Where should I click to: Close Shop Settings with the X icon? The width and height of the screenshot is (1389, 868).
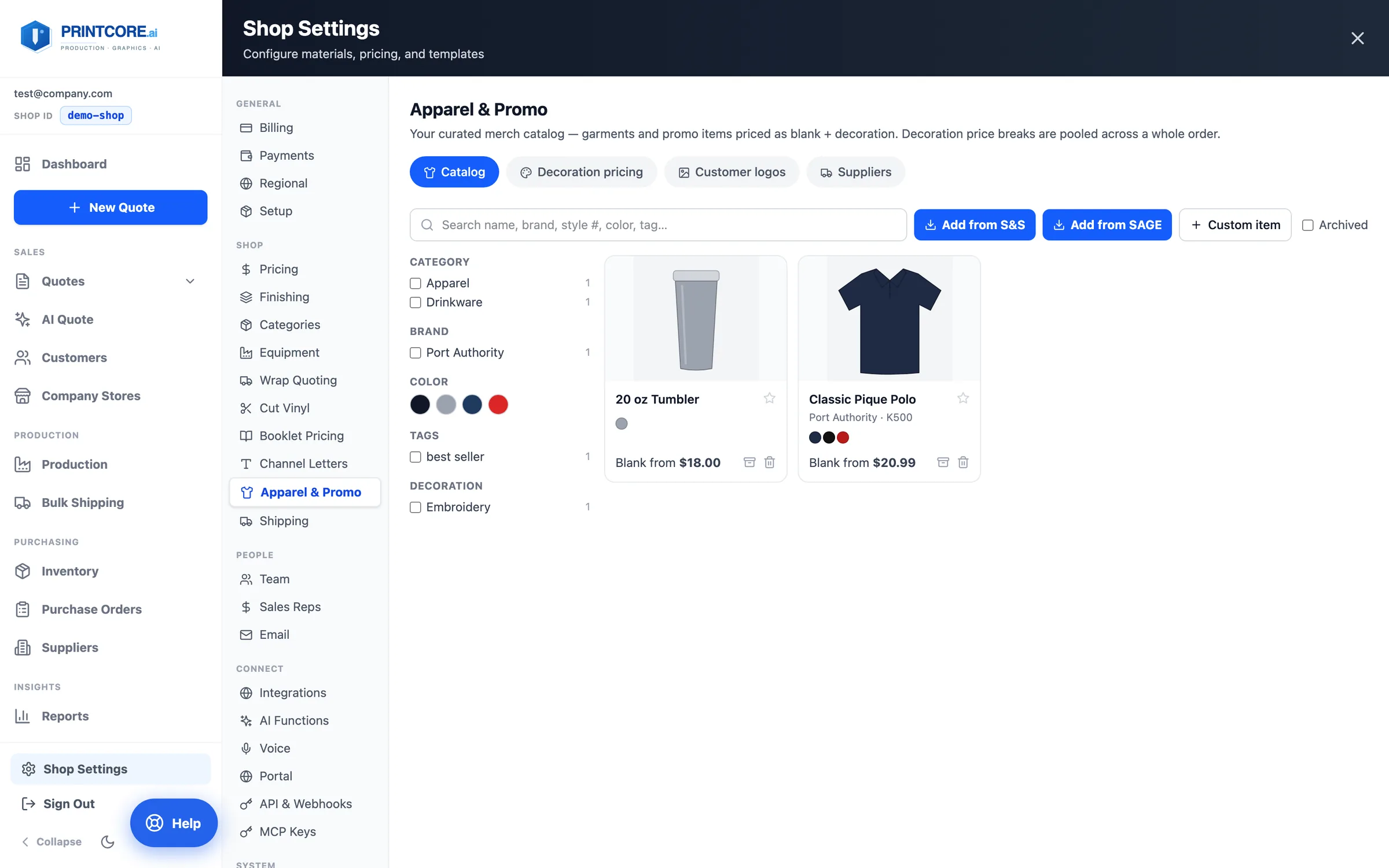[1357, 38]
